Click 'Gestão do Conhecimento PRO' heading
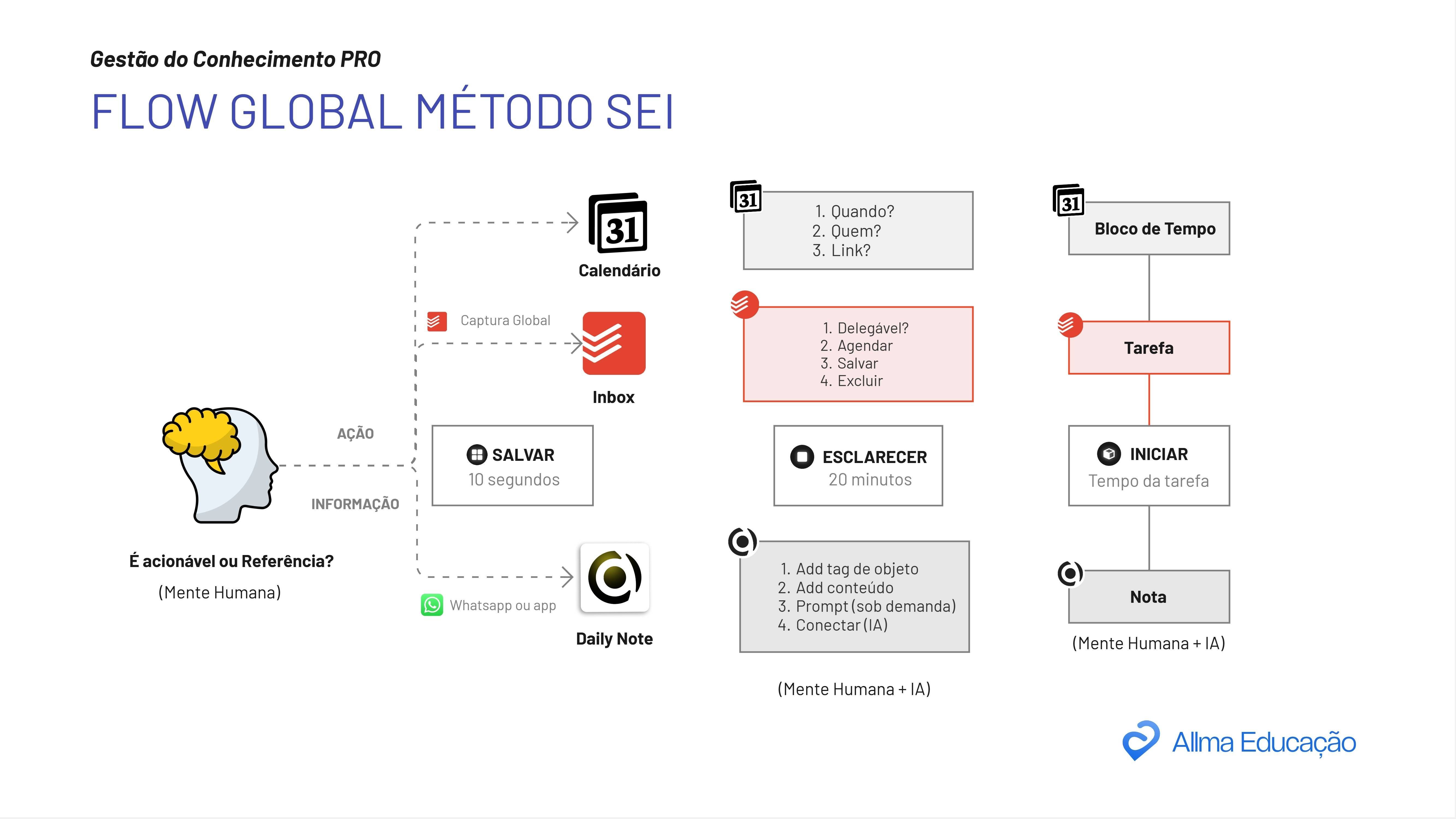The height and width of the screenshot is (819, 1456). (236, 59)
